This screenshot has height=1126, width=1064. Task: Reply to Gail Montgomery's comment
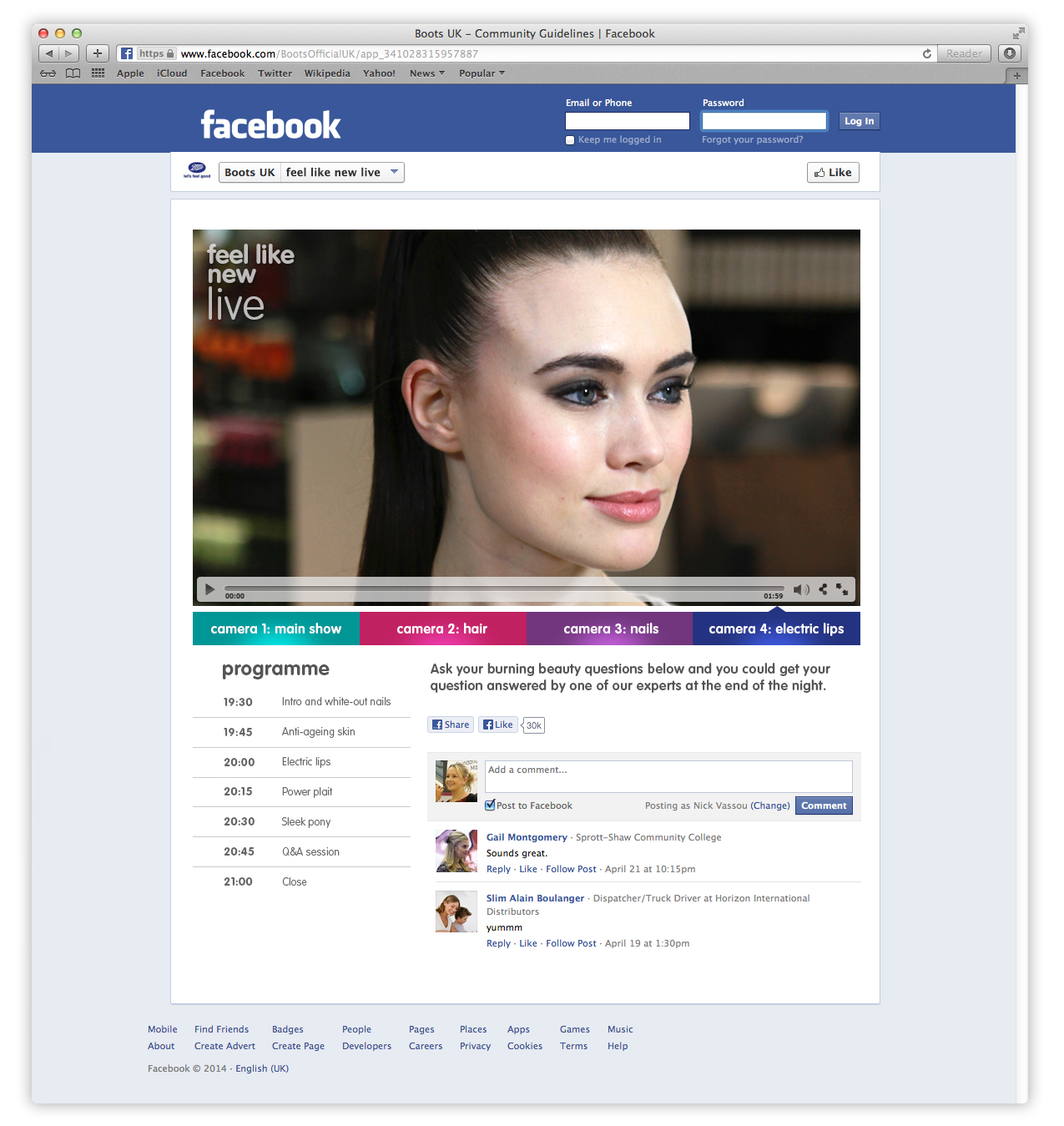coord(498,869)
